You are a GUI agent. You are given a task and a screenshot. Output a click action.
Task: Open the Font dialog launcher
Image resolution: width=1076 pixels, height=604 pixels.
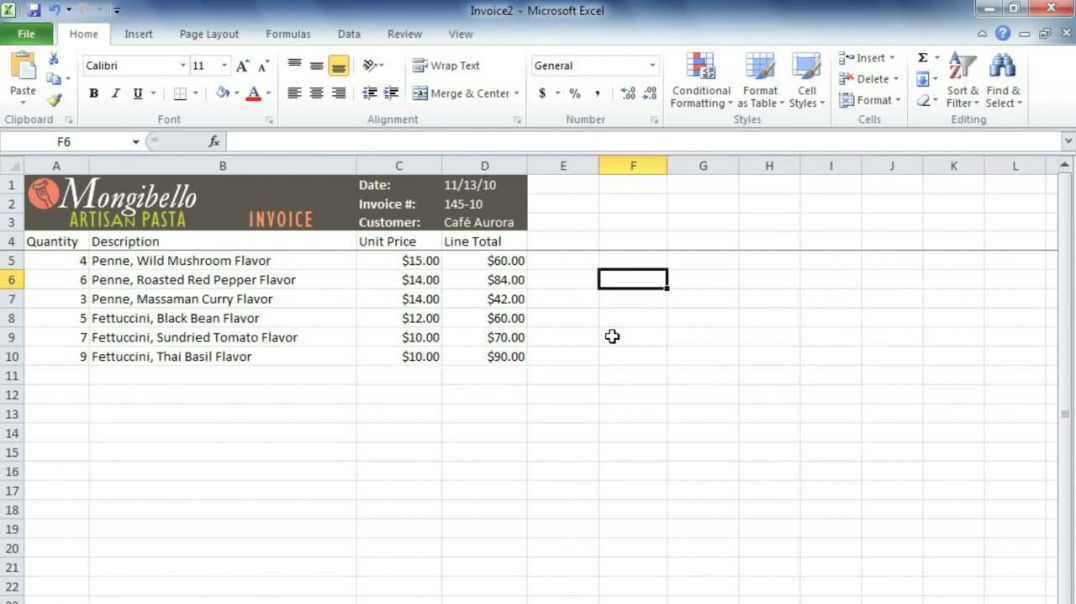[x=270, y=120]
